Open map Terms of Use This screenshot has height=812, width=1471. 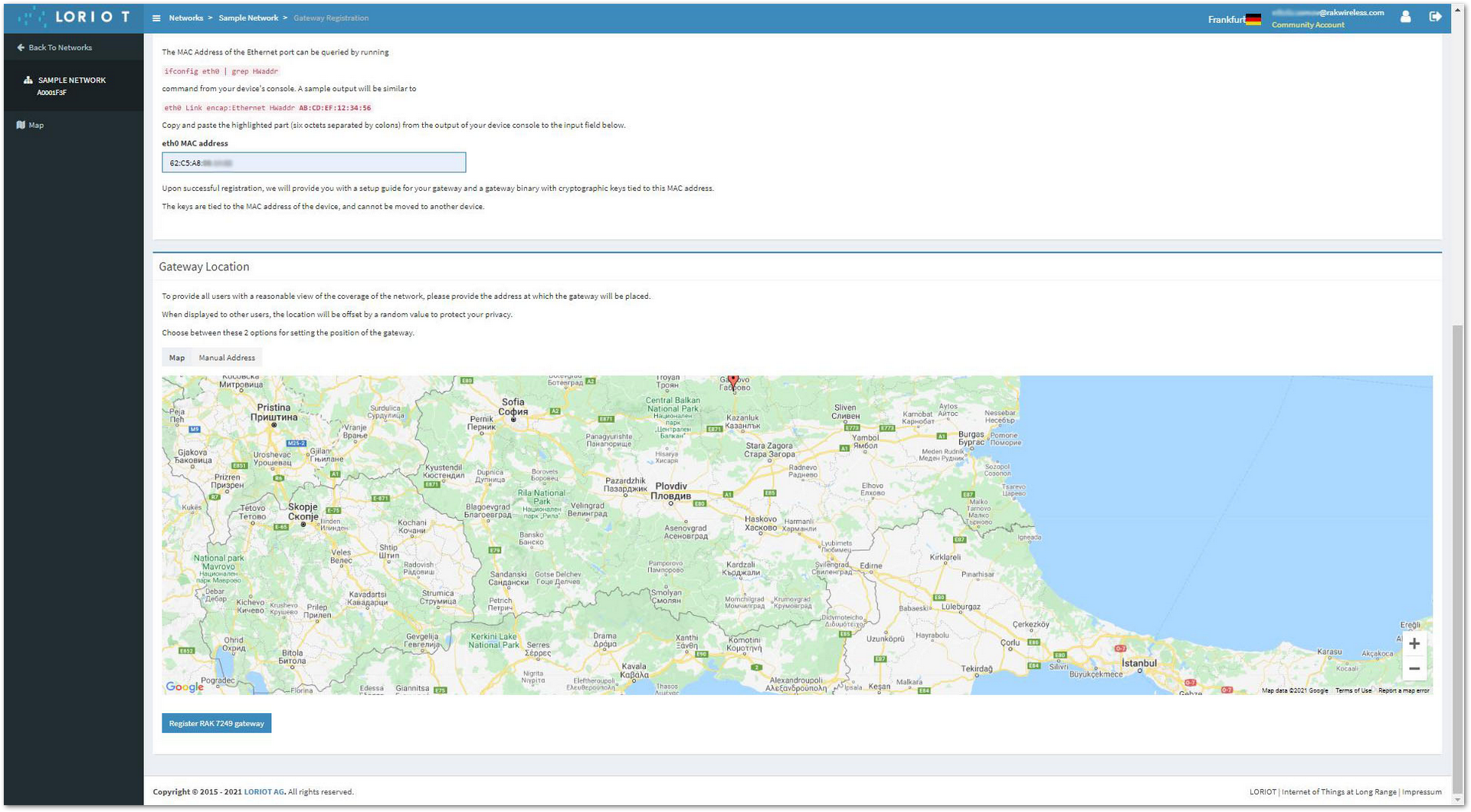[1353, 691]
